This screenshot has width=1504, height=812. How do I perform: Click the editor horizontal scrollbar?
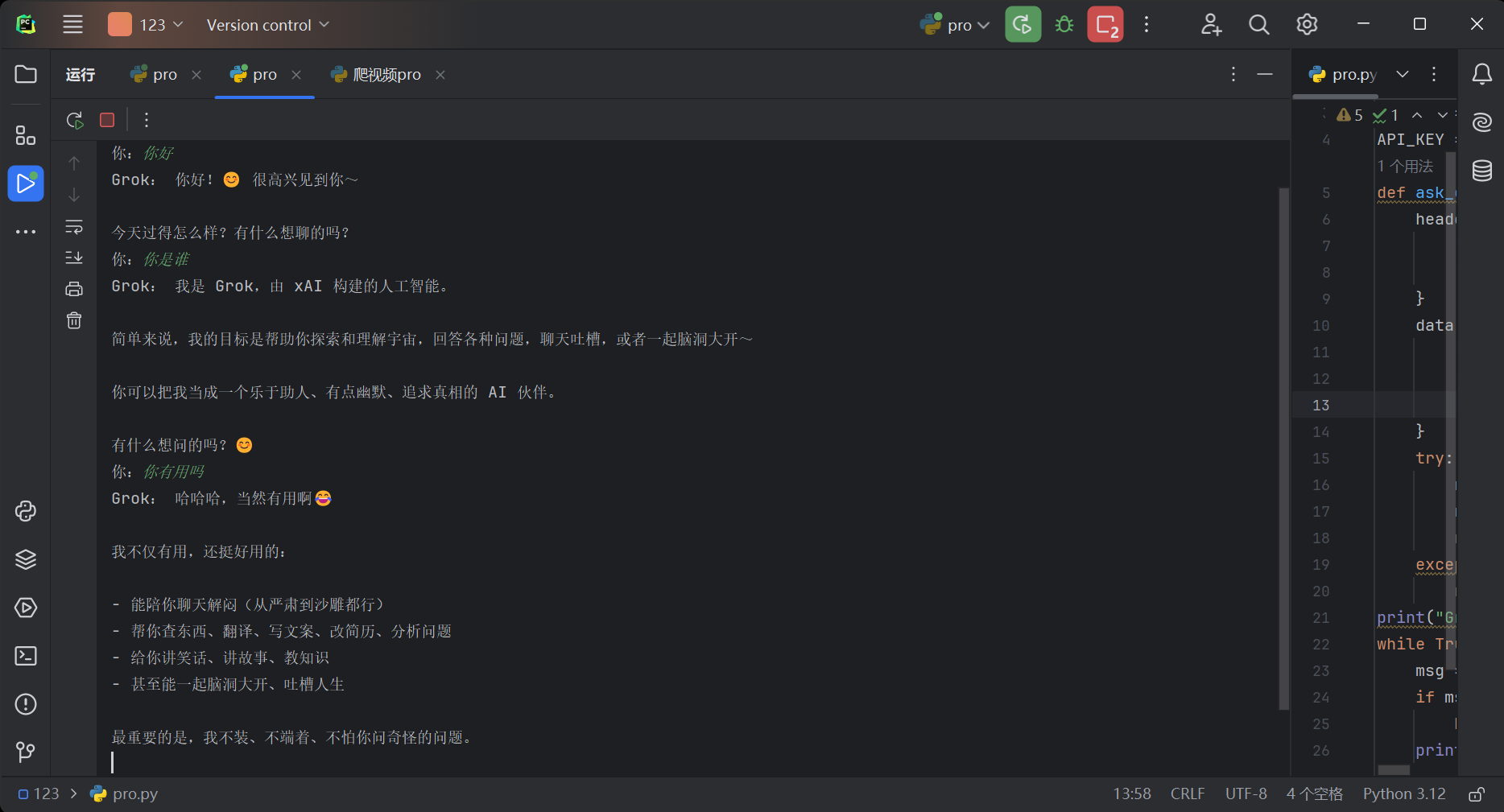pos(1394,770)
